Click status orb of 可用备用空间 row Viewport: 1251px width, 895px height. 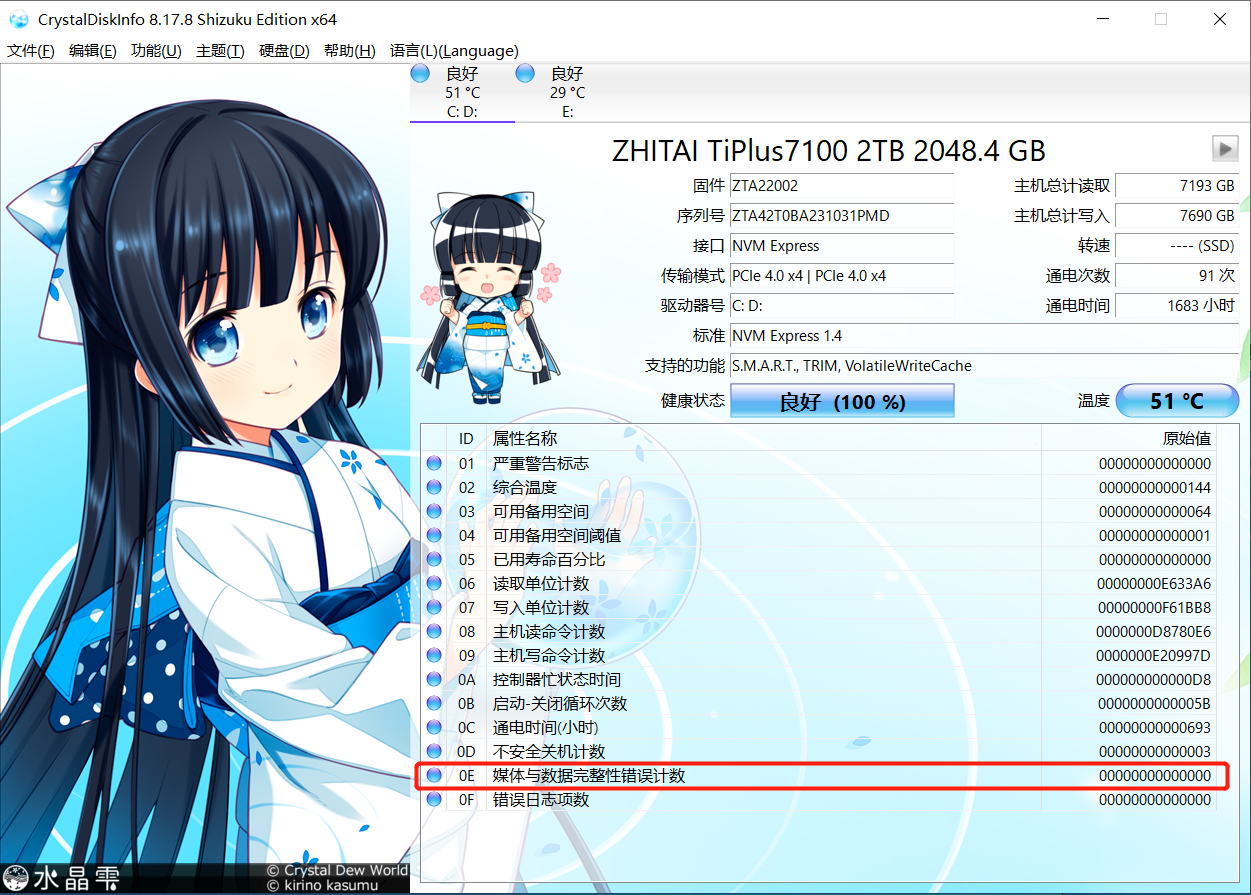click(x=434, y=511)
